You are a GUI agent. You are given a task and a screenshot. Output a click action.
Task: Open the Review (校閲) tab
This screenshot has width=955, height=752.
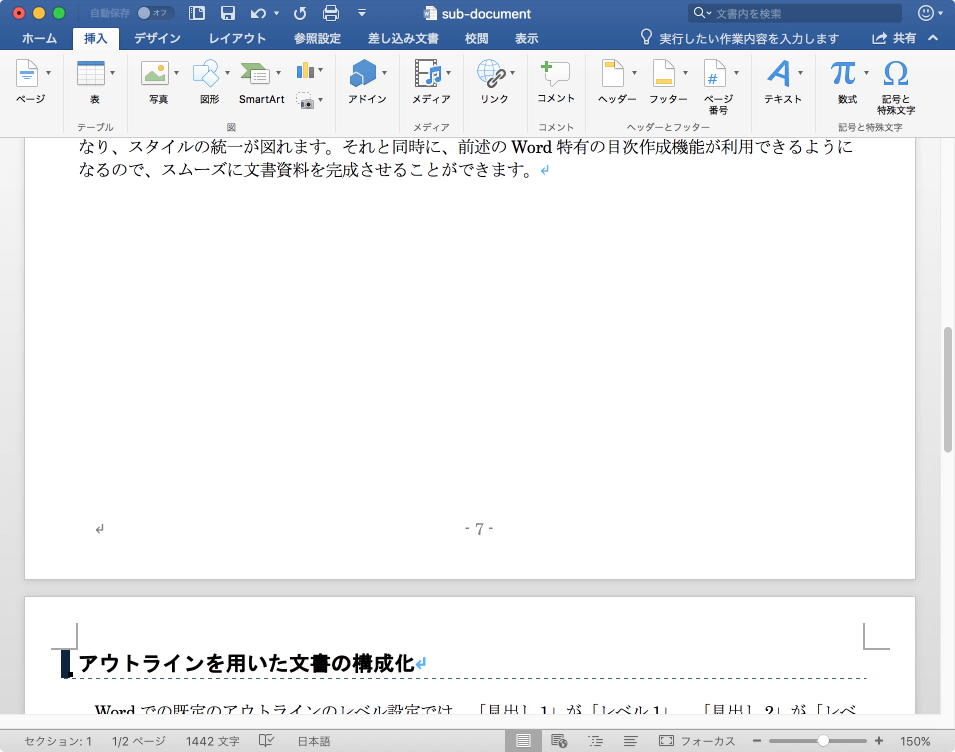[476, 38]
